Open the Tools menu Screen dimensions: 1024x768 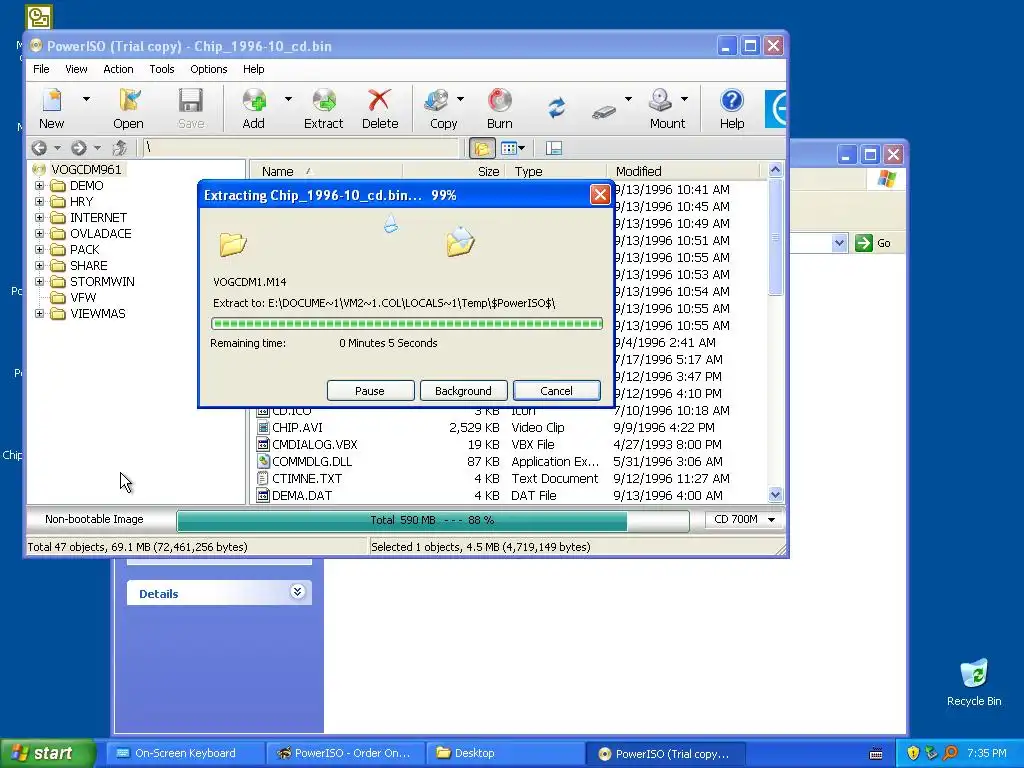pyautogui.click(x=162, y=69)
